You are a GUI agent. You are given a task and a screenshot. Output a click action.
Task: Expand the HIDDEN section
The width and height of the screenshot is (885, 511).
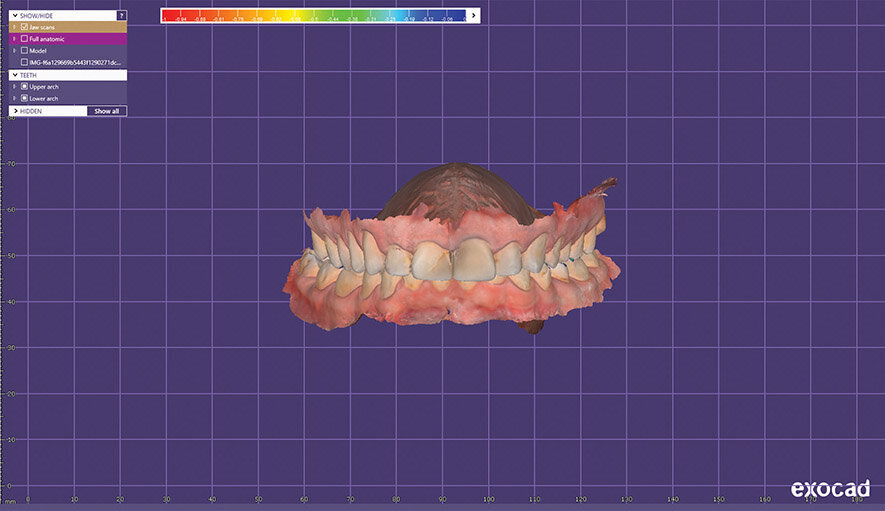click(14, 111)
